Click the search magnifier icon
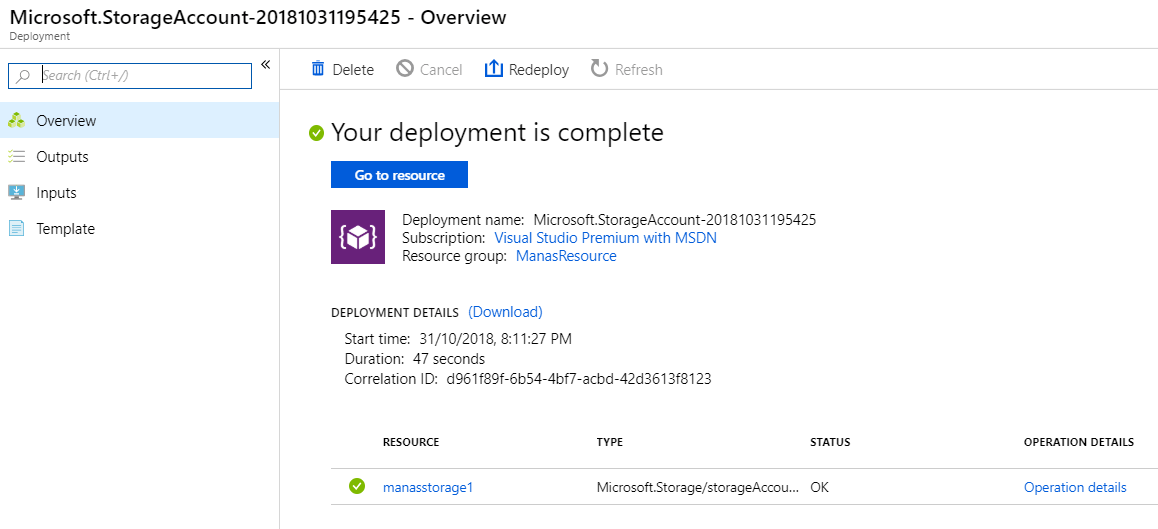1158x529 pixels. (x=24, y=75)
